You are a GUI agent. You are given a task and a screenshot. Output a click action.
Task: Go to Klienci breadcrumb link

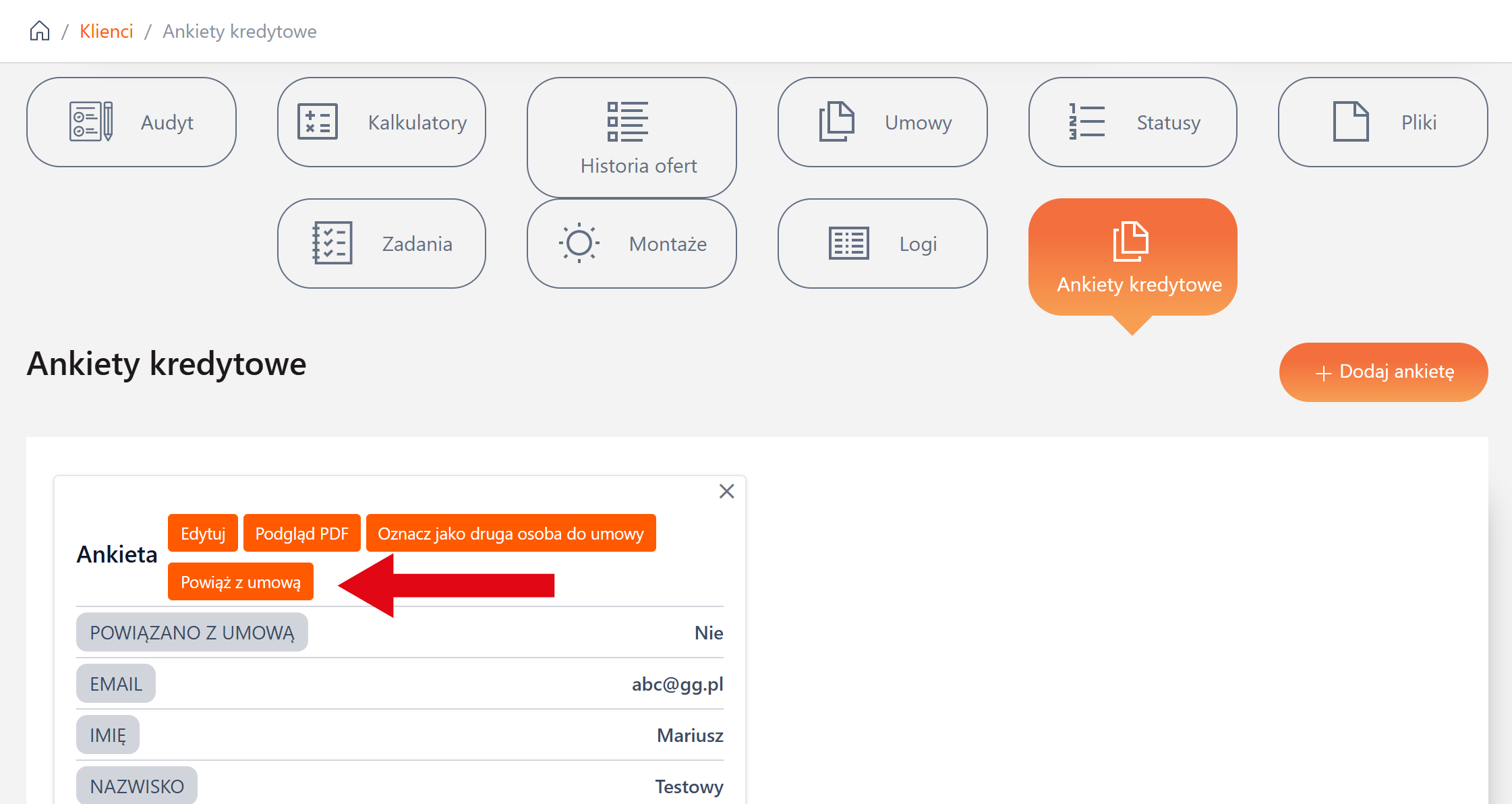(106, 31)
